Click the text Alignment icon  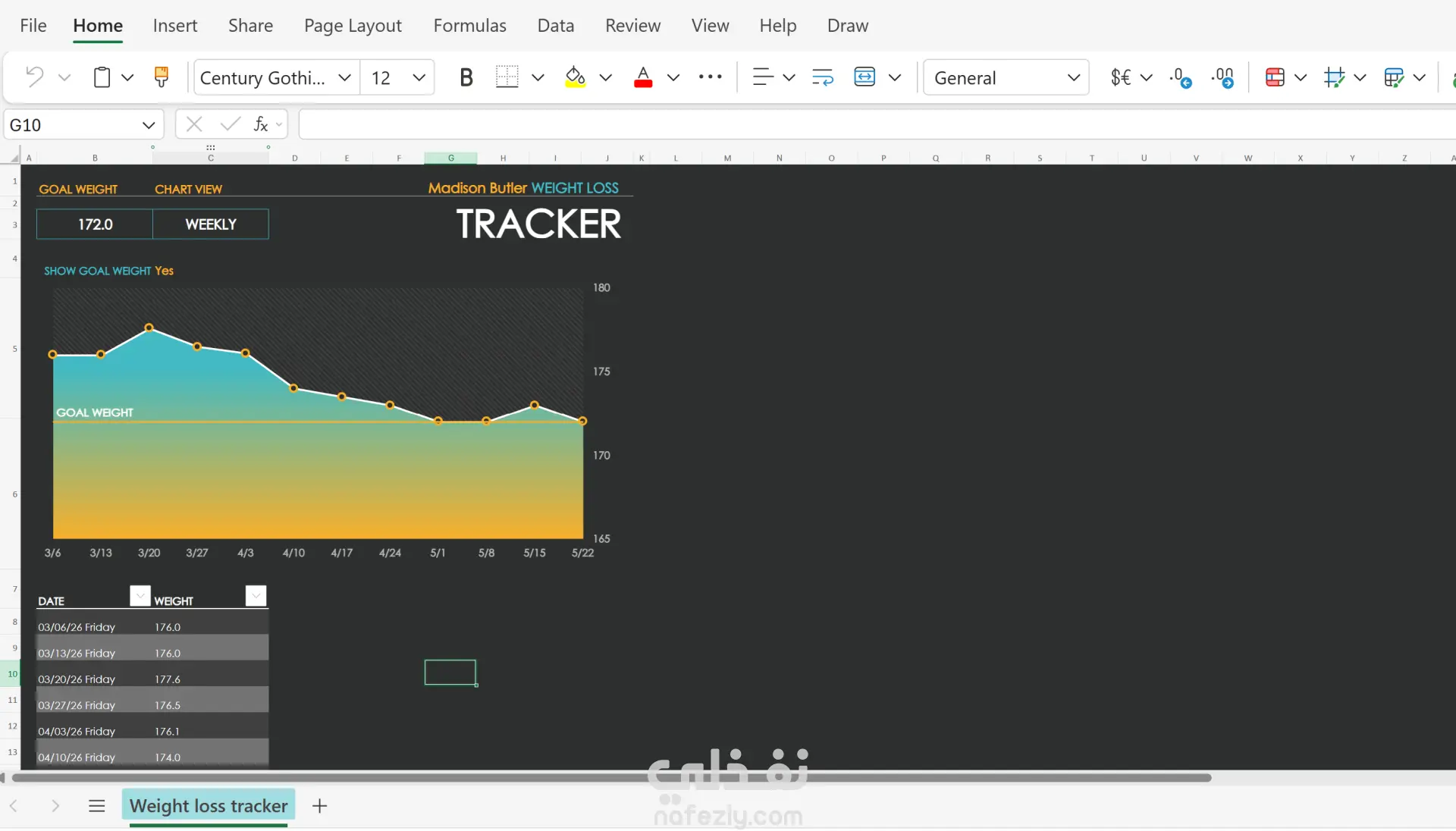pos(763,77)
